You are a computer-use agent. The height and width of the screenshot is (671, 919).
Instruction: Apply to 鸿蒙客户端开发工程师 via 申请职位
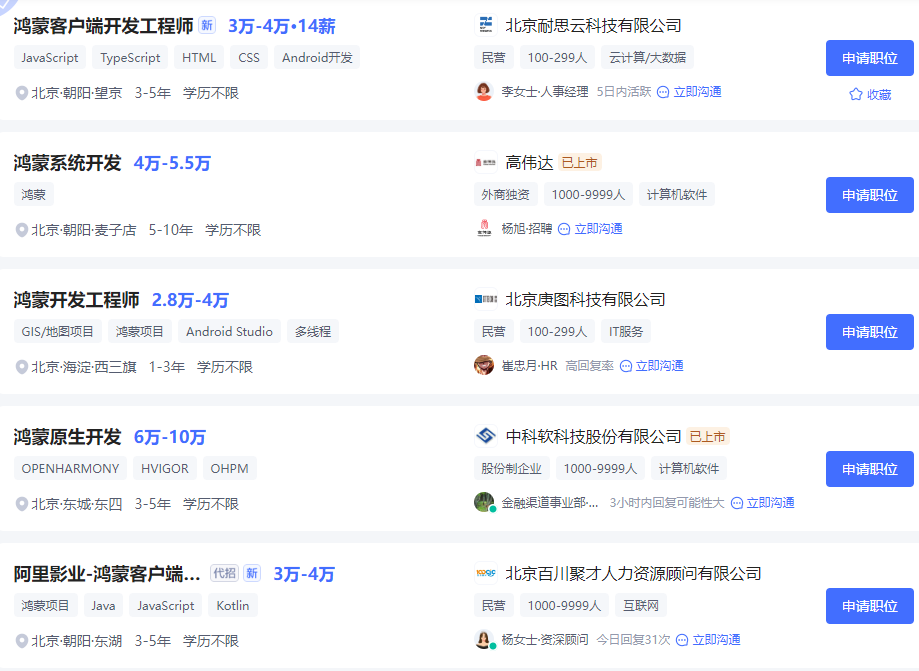tap(870, 58)
